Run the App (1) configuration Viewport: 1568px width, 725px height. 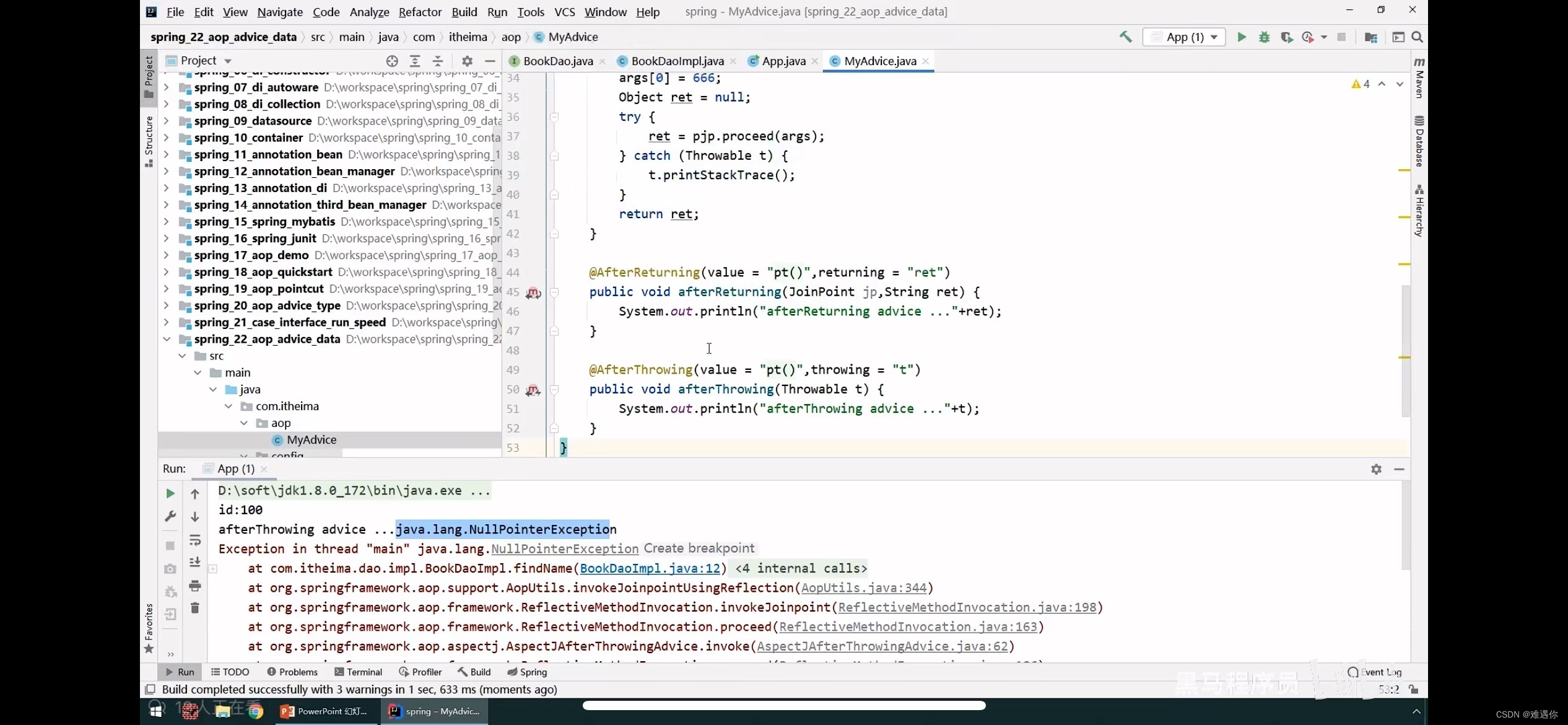click(x=1242, y=37)
